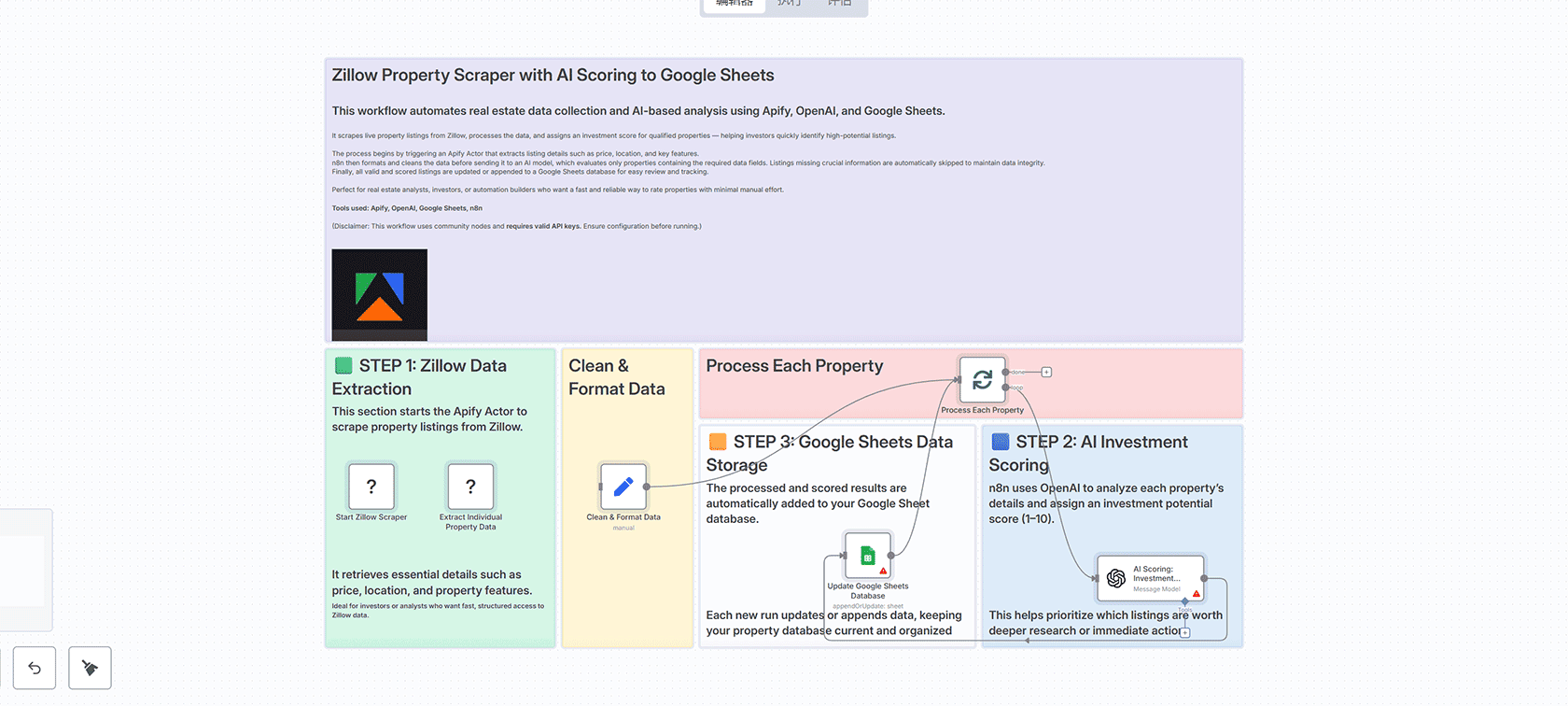Viewport: 1568px width, 706px height.
Task: Click the green square emoji beside STEP 1
Action: [x=343, y=366]
